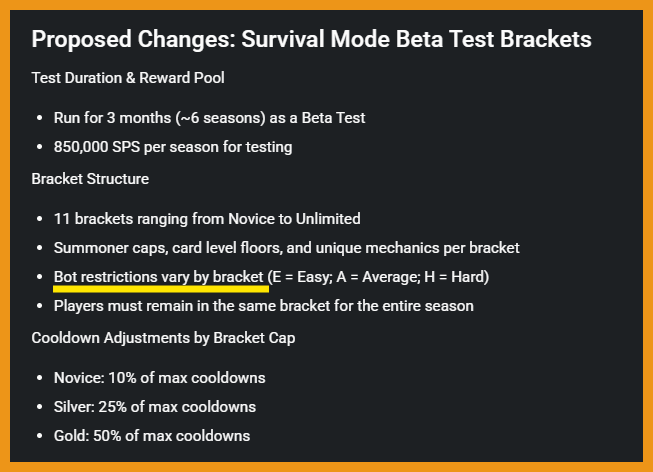
Task: Click the Proposed Changes heading title
Action: point(312,39)
